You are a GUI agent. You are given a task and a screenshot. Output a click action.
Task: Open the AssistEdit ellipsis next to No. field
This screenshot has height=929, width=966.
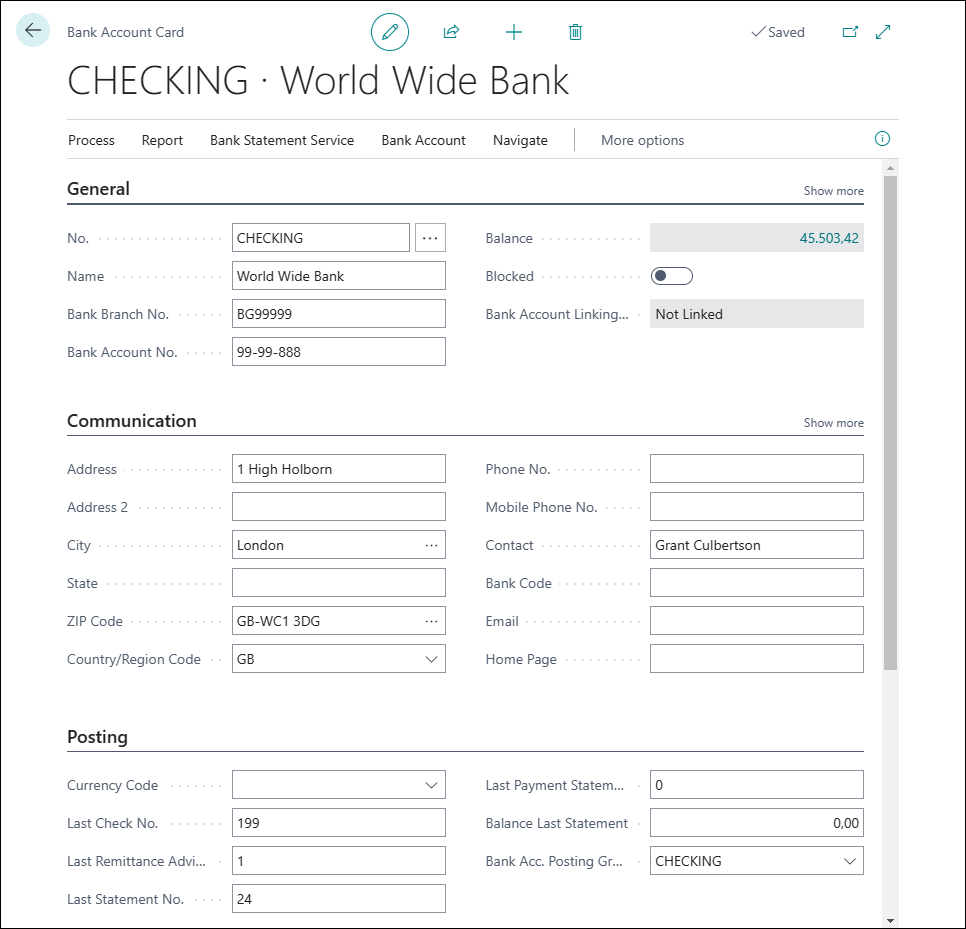coord(430,237)
